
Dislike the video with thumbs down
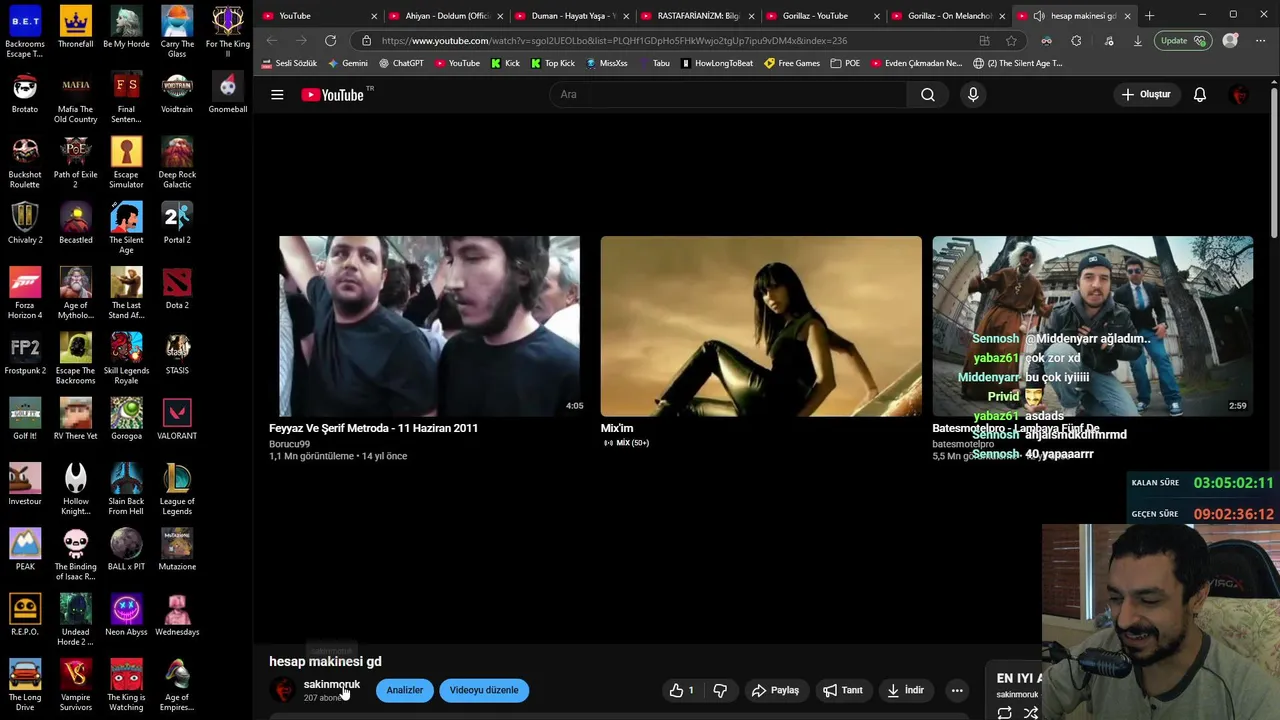click(720, 690)
